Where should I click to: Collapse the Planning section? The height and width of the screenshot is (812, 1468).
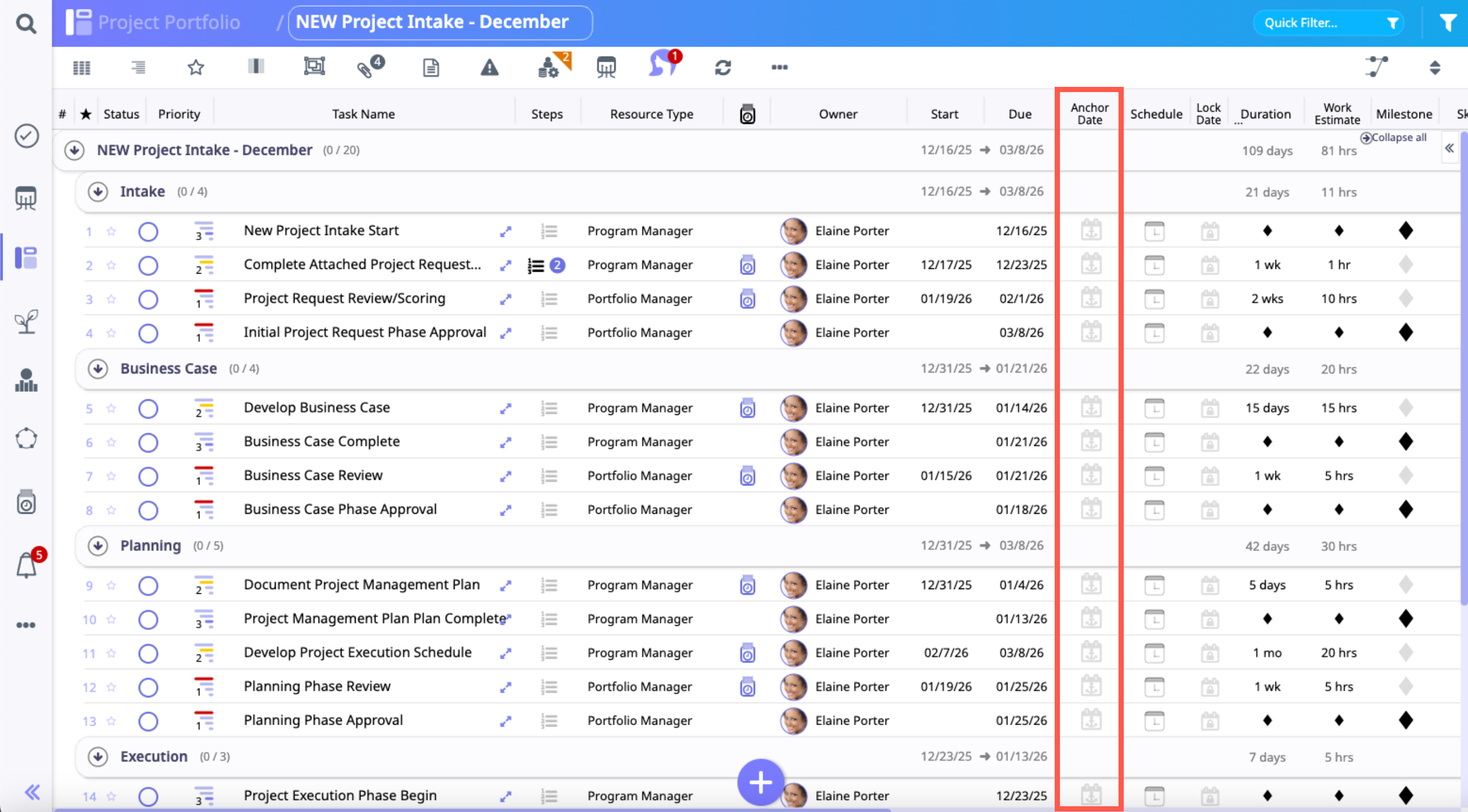(x=98, y=546)
